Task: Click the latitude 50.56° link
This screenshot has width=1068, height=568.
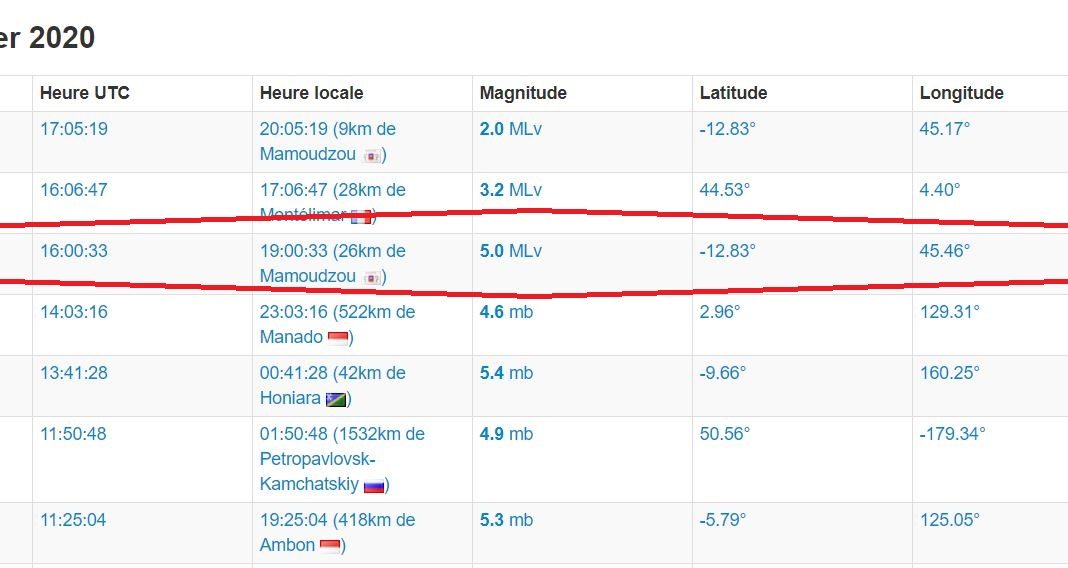Action: (725, 433)
